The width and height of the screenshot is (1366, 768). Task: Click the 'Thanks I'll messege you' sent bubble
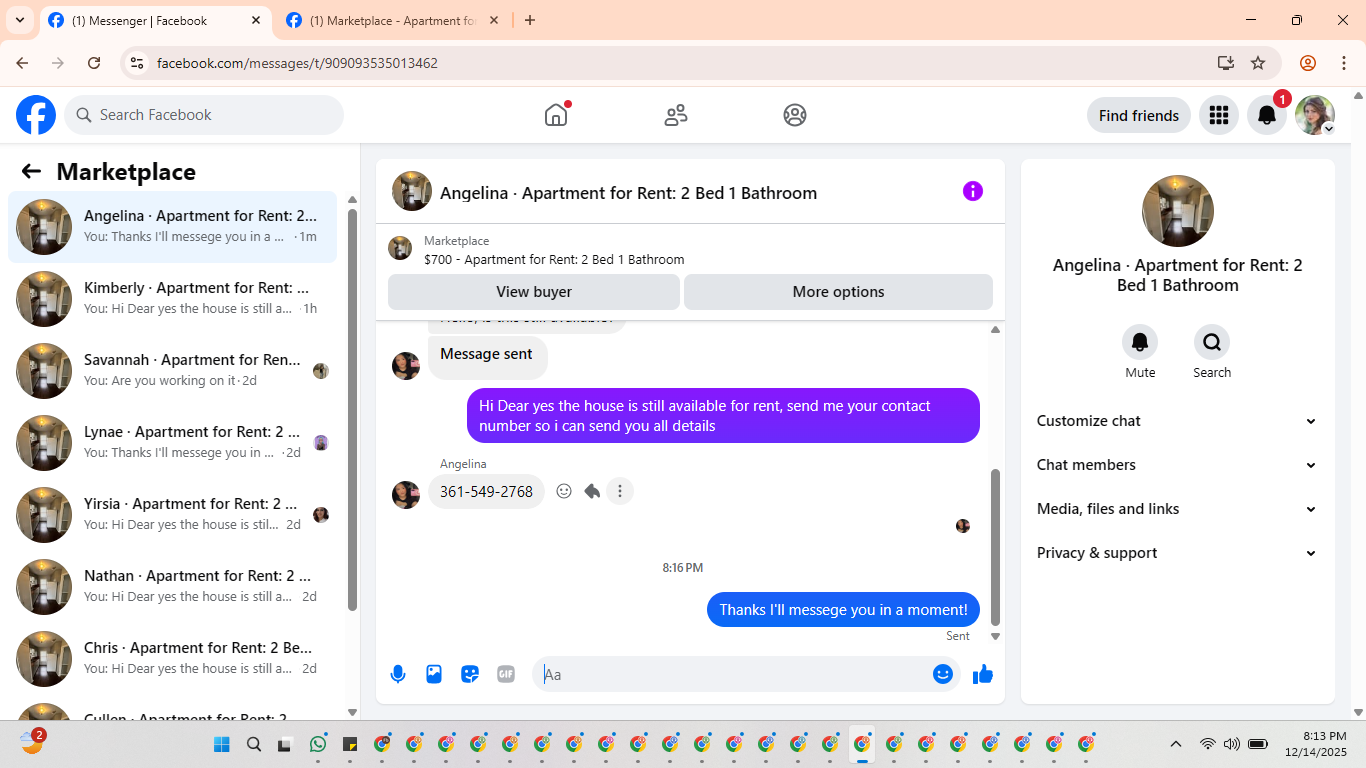coord(843,609)
